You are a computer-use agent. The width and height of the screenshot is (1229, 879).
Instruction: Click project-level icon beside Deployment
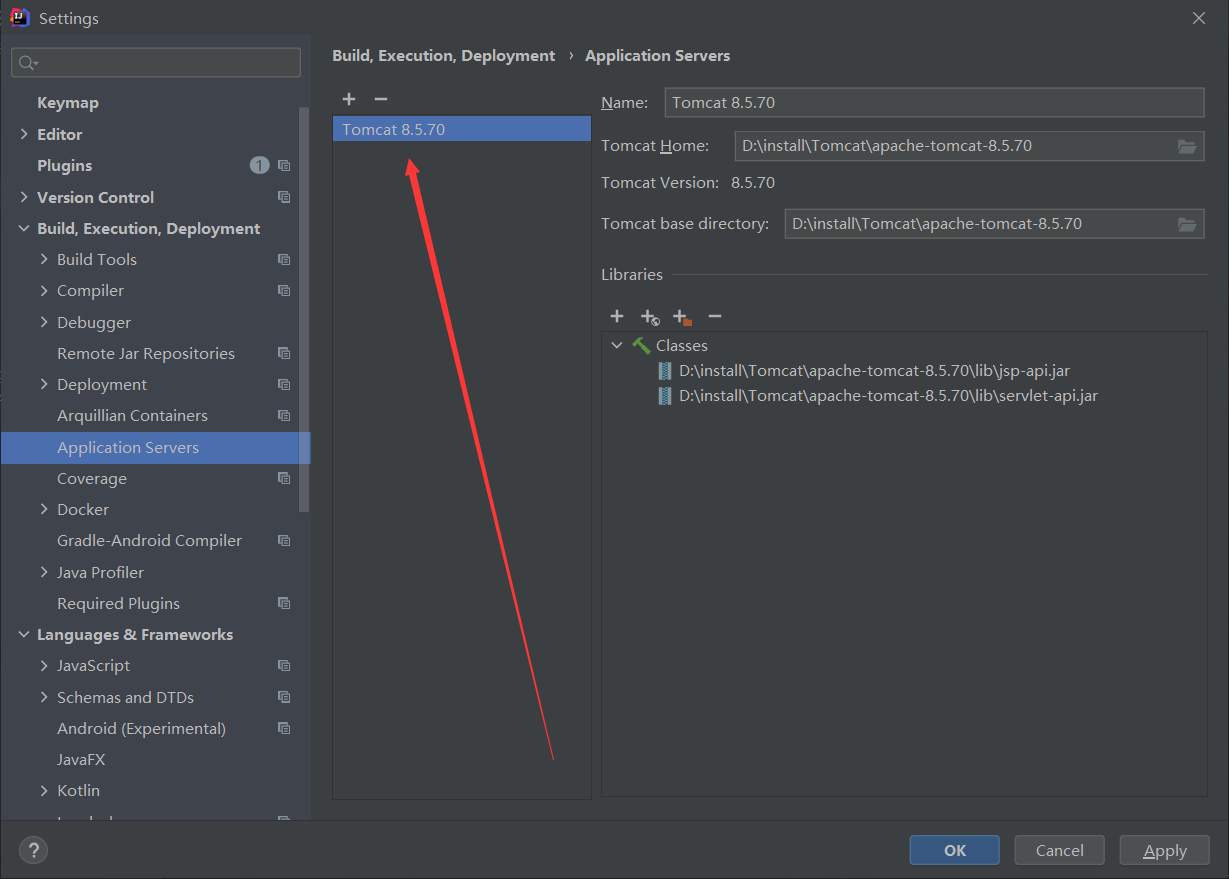[284, 385]
